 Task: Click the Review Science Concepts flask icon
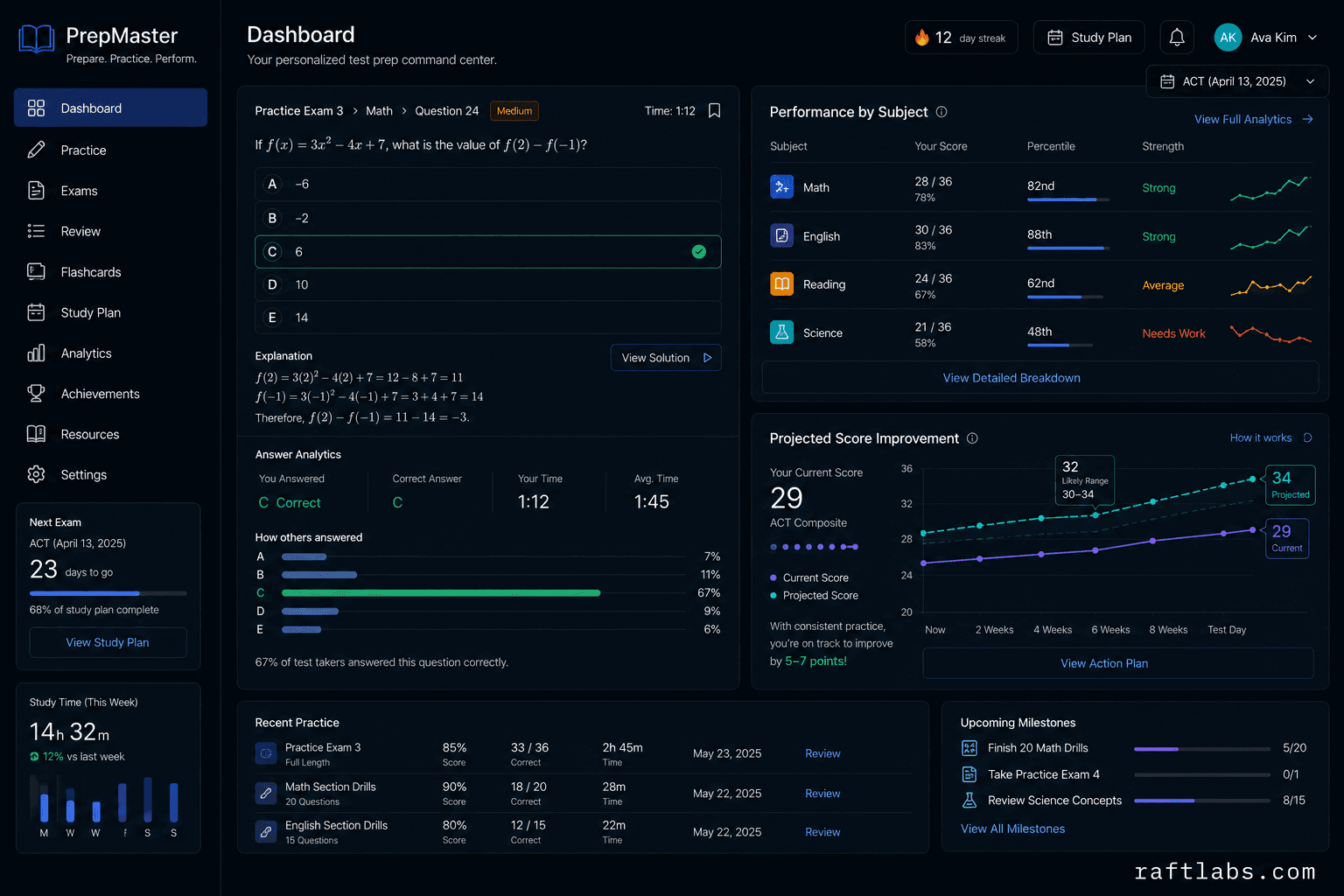pos(969,801)
